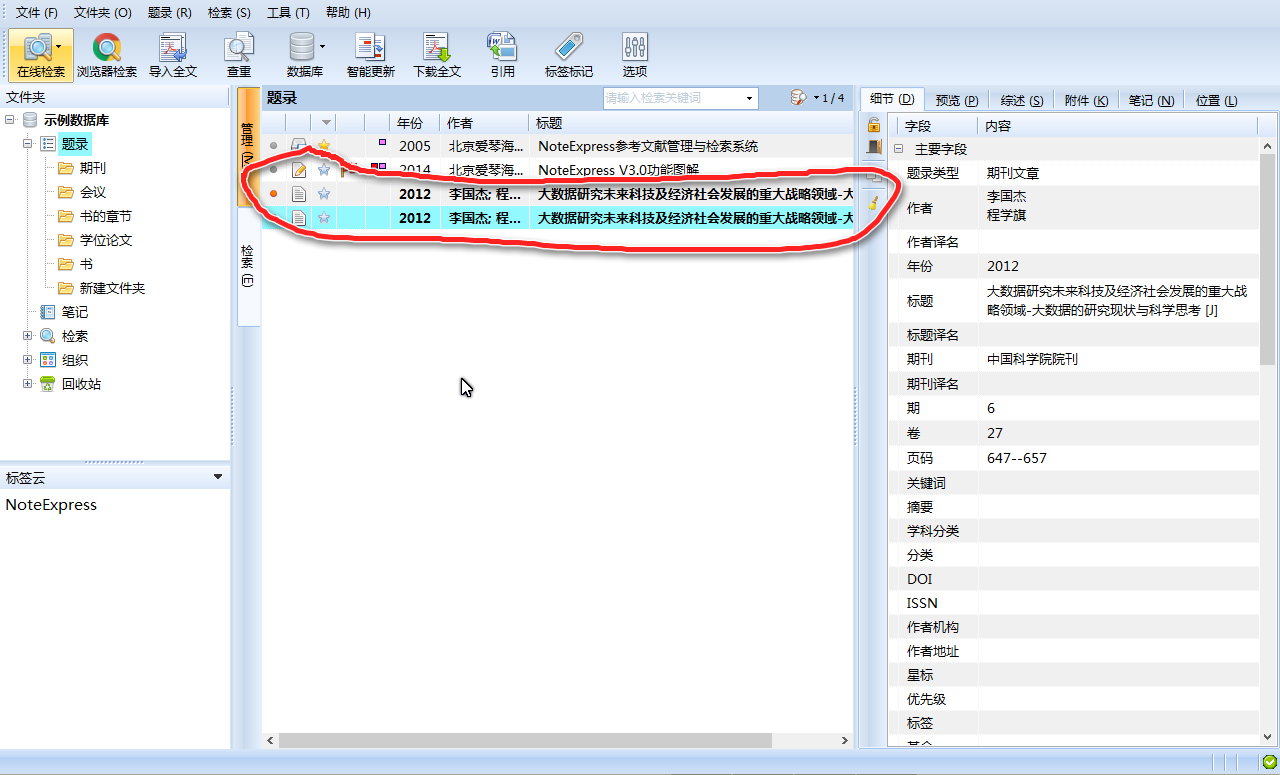Click the NoteExpress tag in tag cloud

coord(51,505)
